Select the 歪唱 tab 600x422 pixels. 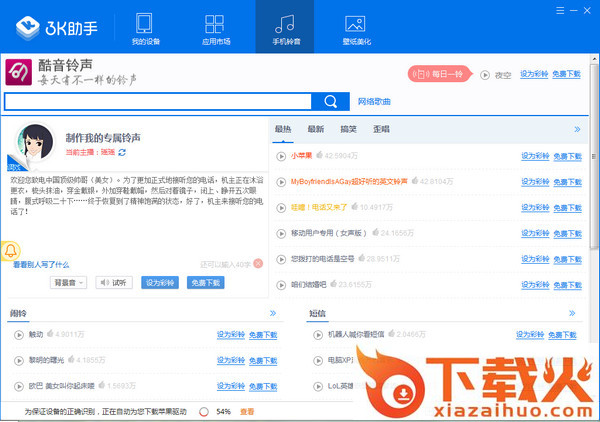point(381,129)
